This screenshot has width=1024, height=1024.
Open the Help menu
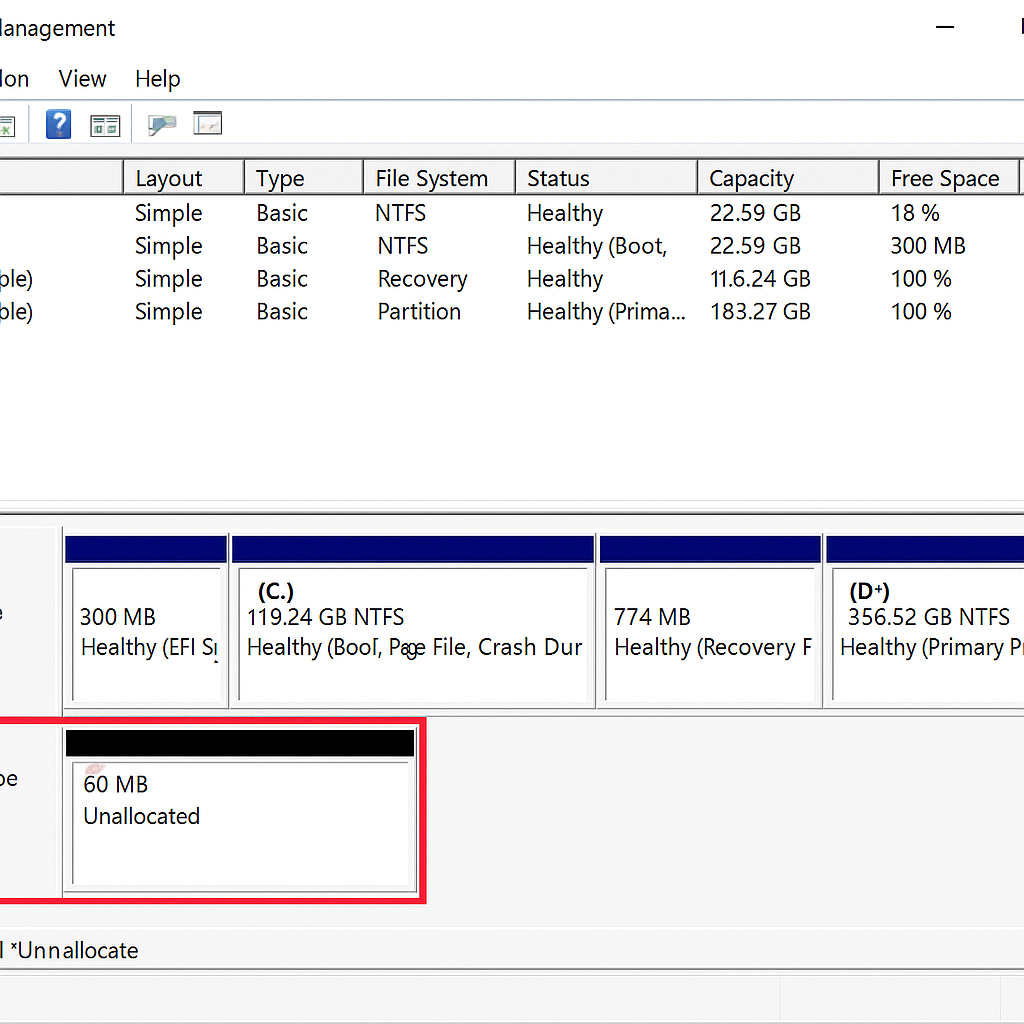157,79
